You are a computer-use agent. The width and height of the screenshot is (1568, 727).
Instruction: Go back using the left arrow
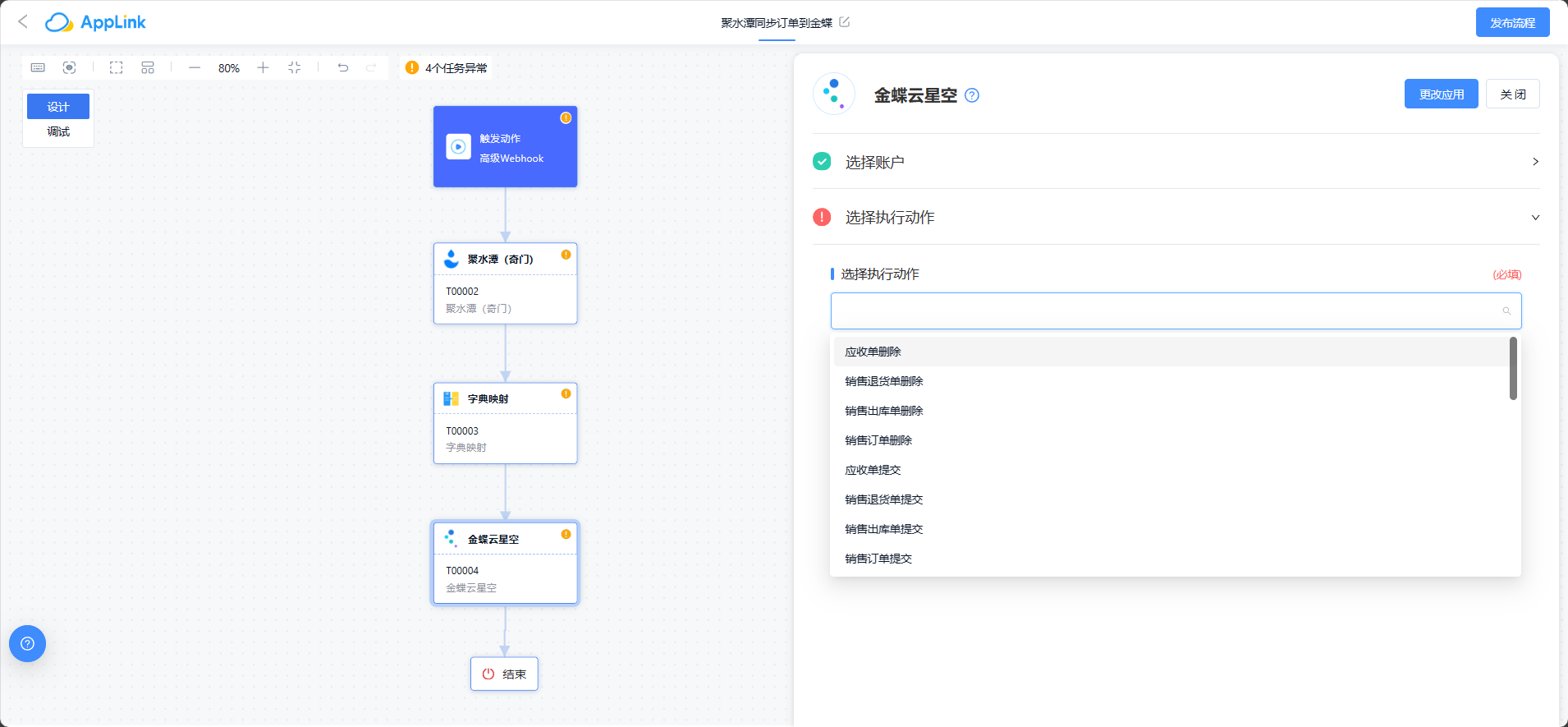[x=23, y=22]
